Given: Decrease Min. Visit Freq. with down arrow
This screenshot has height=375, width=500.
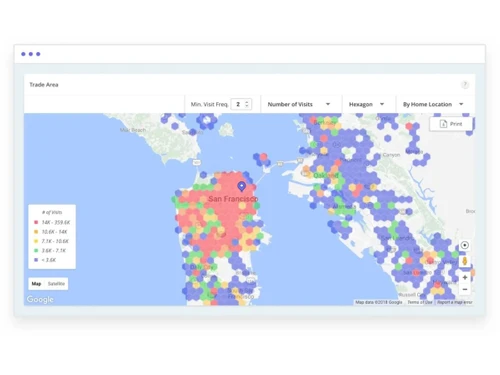Looking at the screenshot, I should [x=247, y=106].
